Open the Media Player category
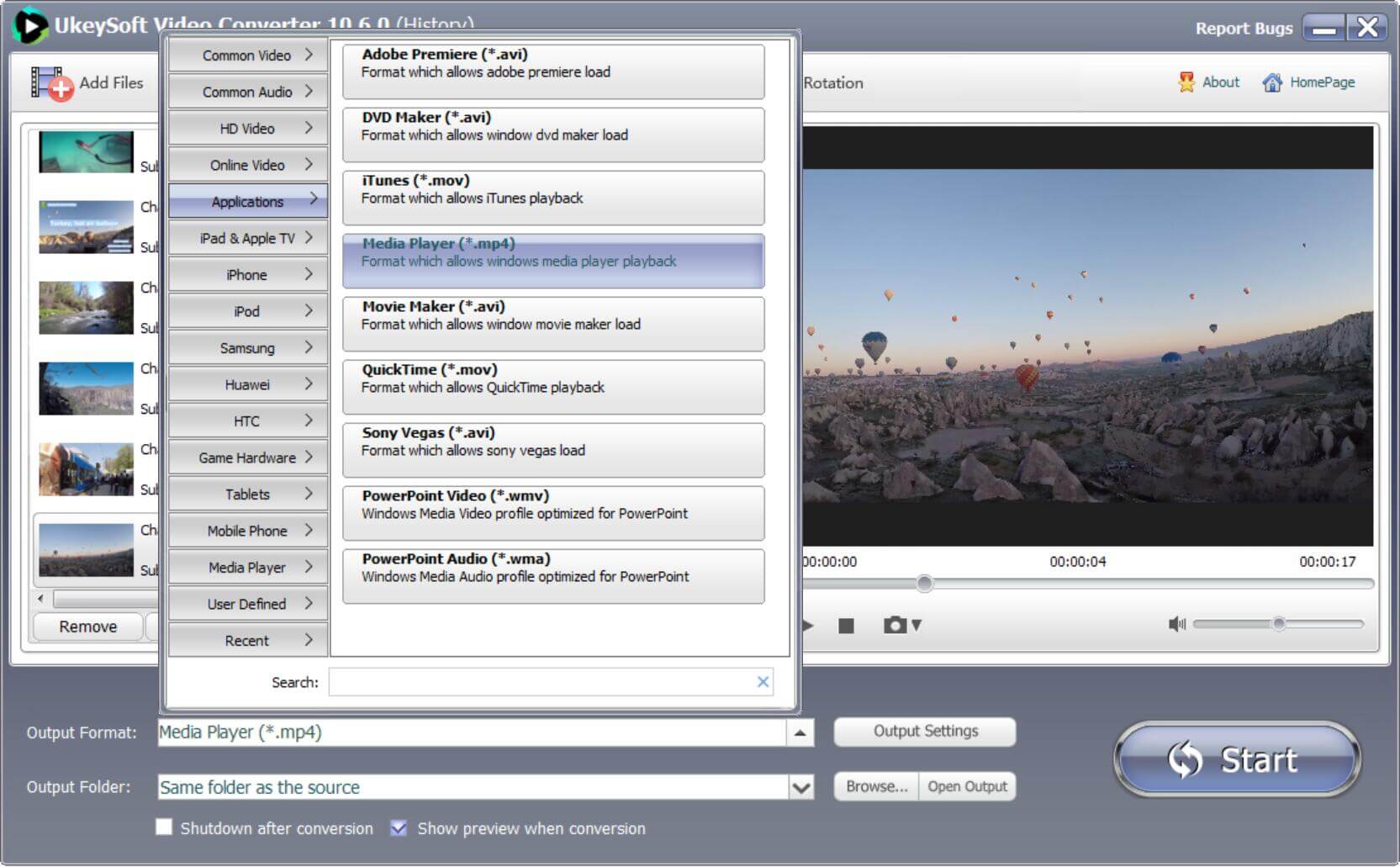The image size is (1400, 867). 248,568
